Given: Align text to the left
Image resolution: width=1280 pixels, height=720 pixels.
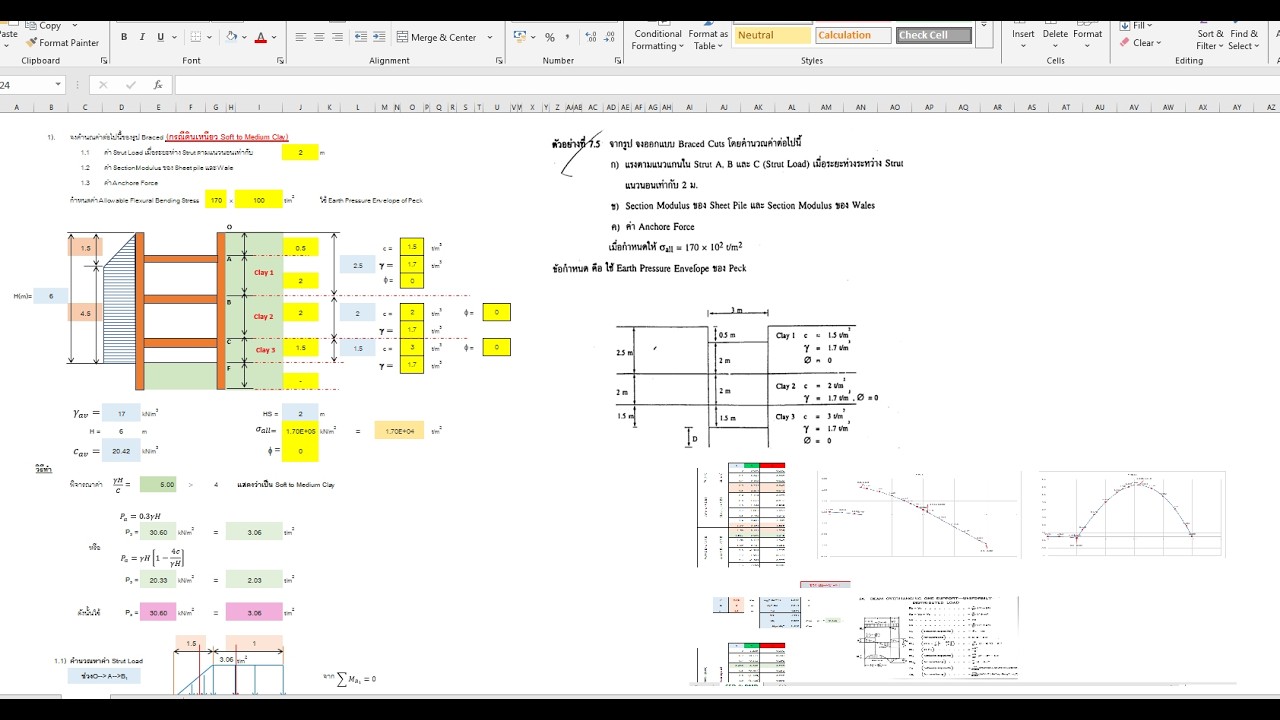Looking at the screenshot, I should point(301,37).
